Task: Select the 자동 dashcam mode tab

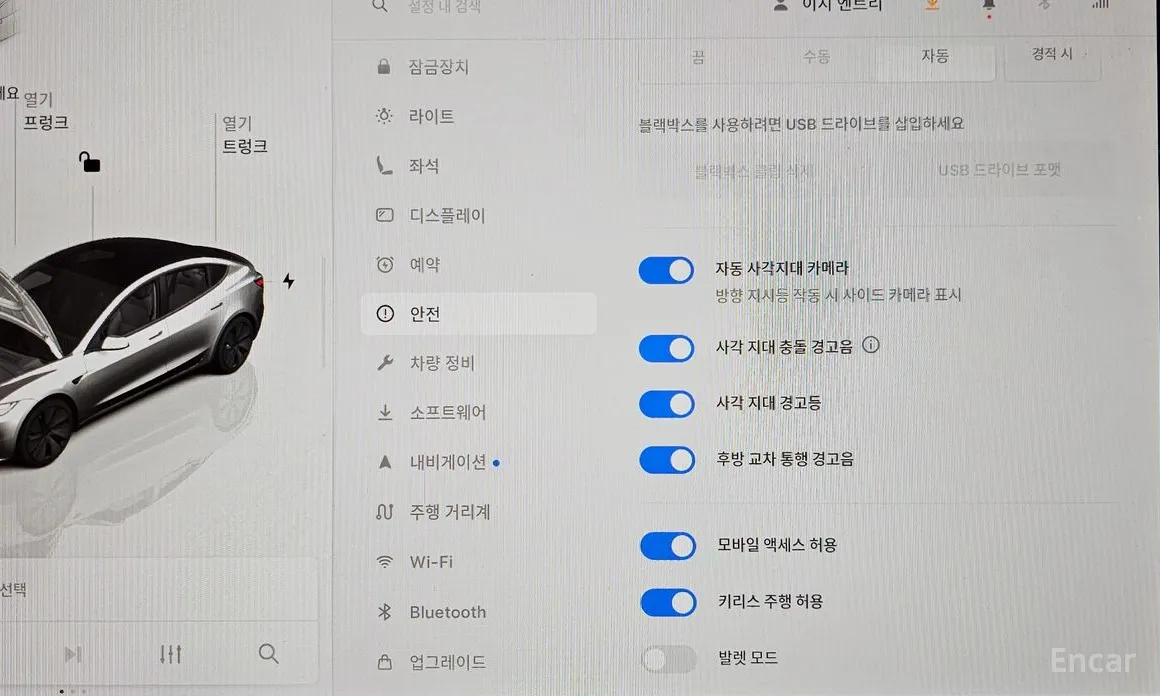Action: click(x=935, y=56)
